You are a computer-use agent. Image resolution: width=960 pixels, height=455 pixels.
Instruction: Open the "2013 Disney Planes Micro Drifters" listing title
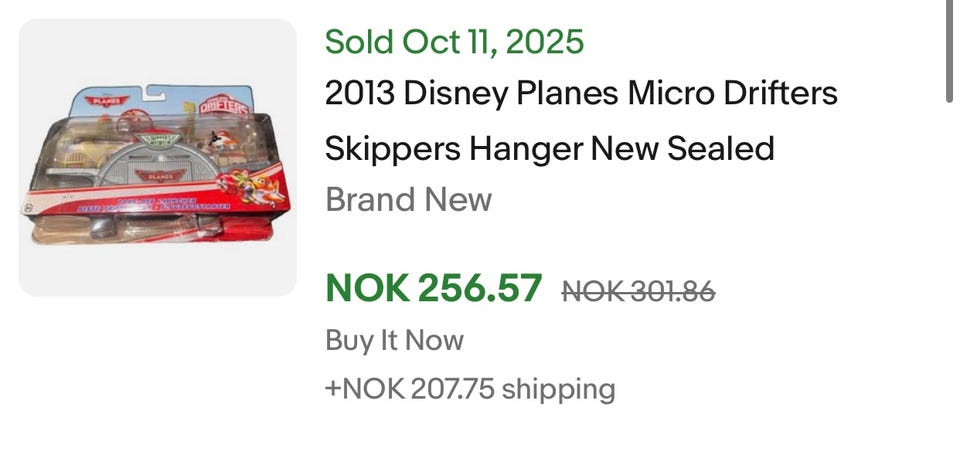point(581,94)
